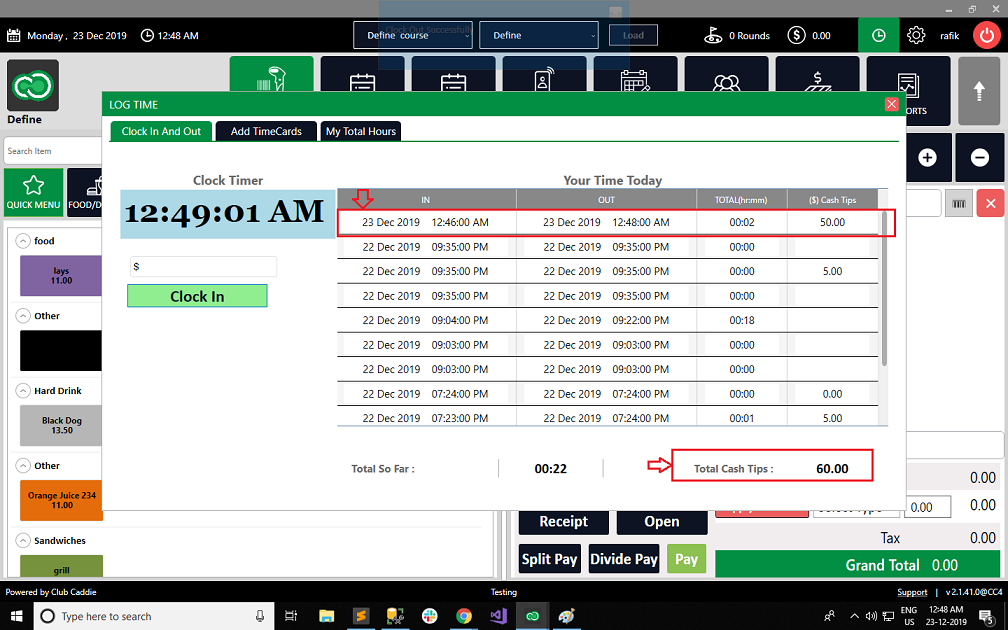
Task: Open the dollar cash drawer tile
Action: click(x=817, y=74)
